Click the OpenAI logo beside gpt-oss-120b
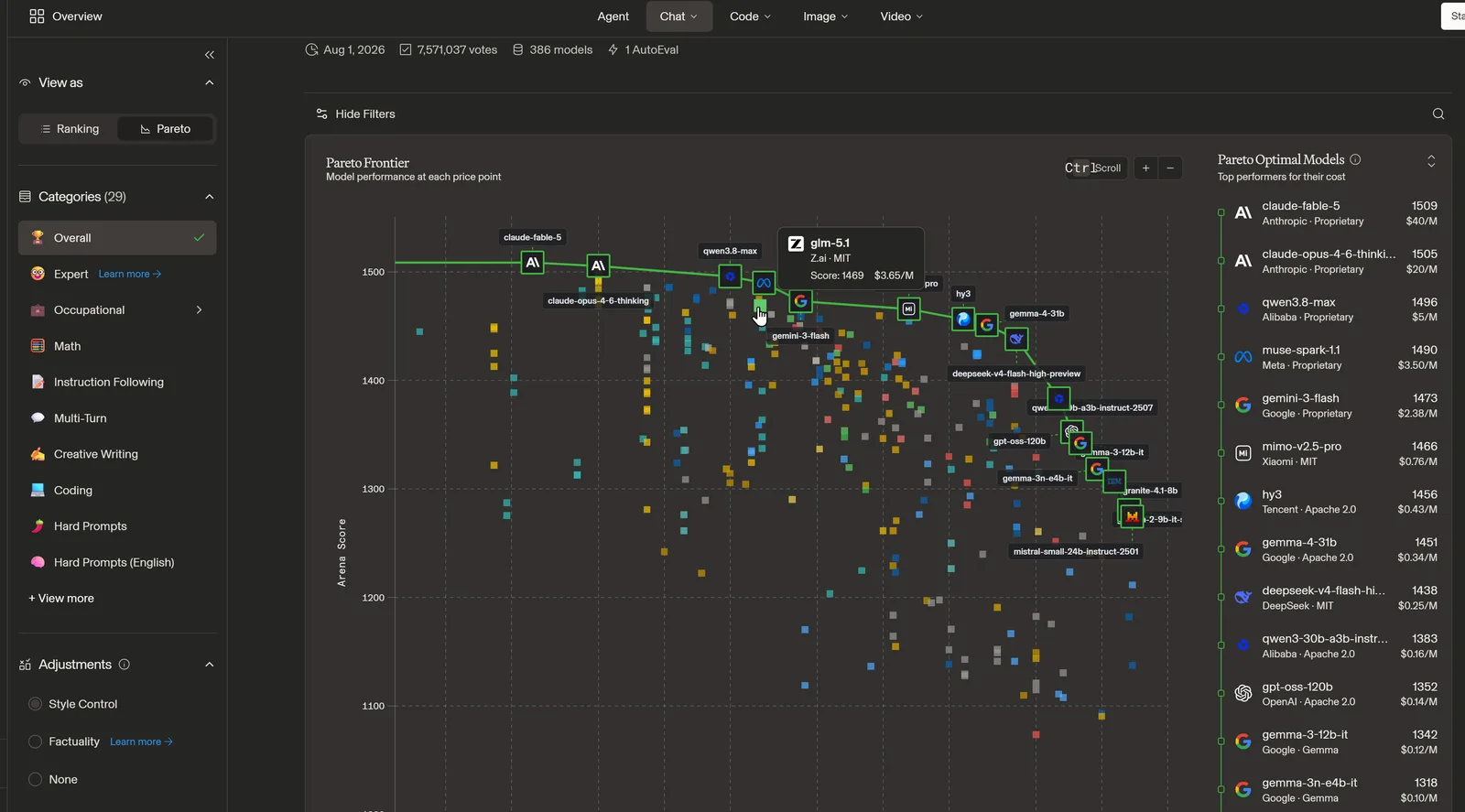 tap(1243, 694)
